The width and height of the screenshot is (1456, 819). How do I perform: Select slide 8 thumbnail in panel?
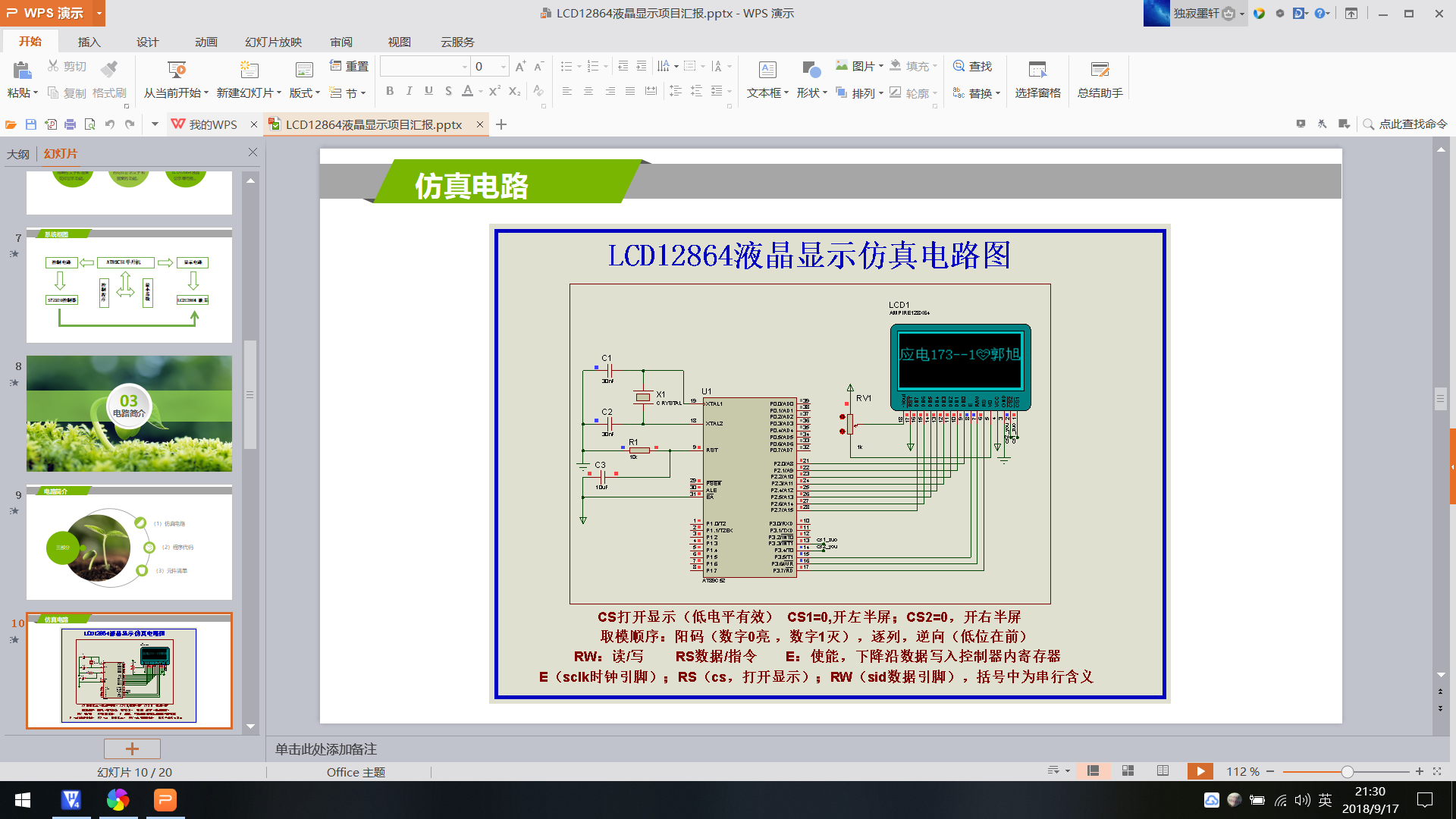point(129,413)
